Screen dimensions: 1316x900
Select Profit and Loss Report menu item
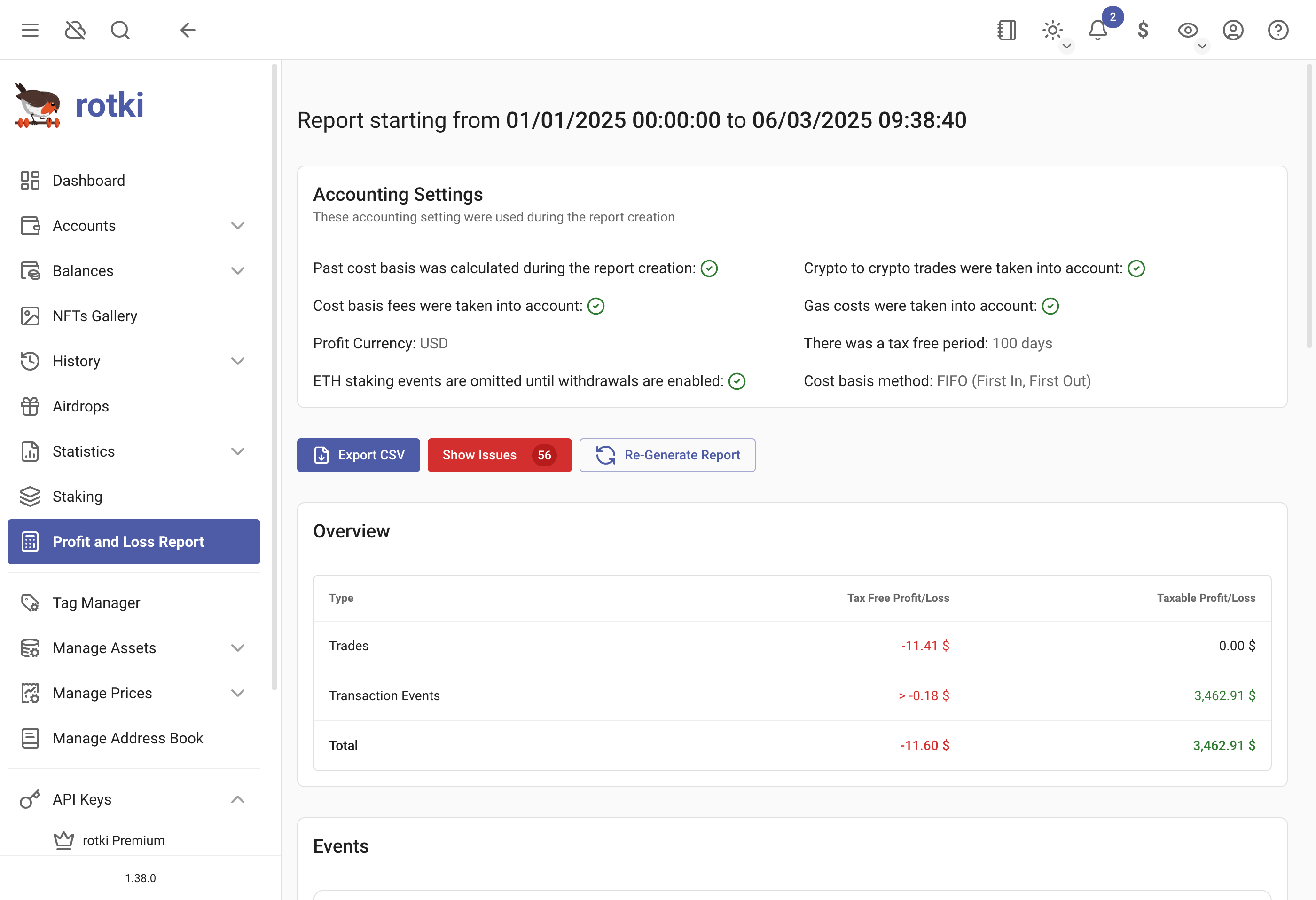pyautogui.click(x=133, y=542)
